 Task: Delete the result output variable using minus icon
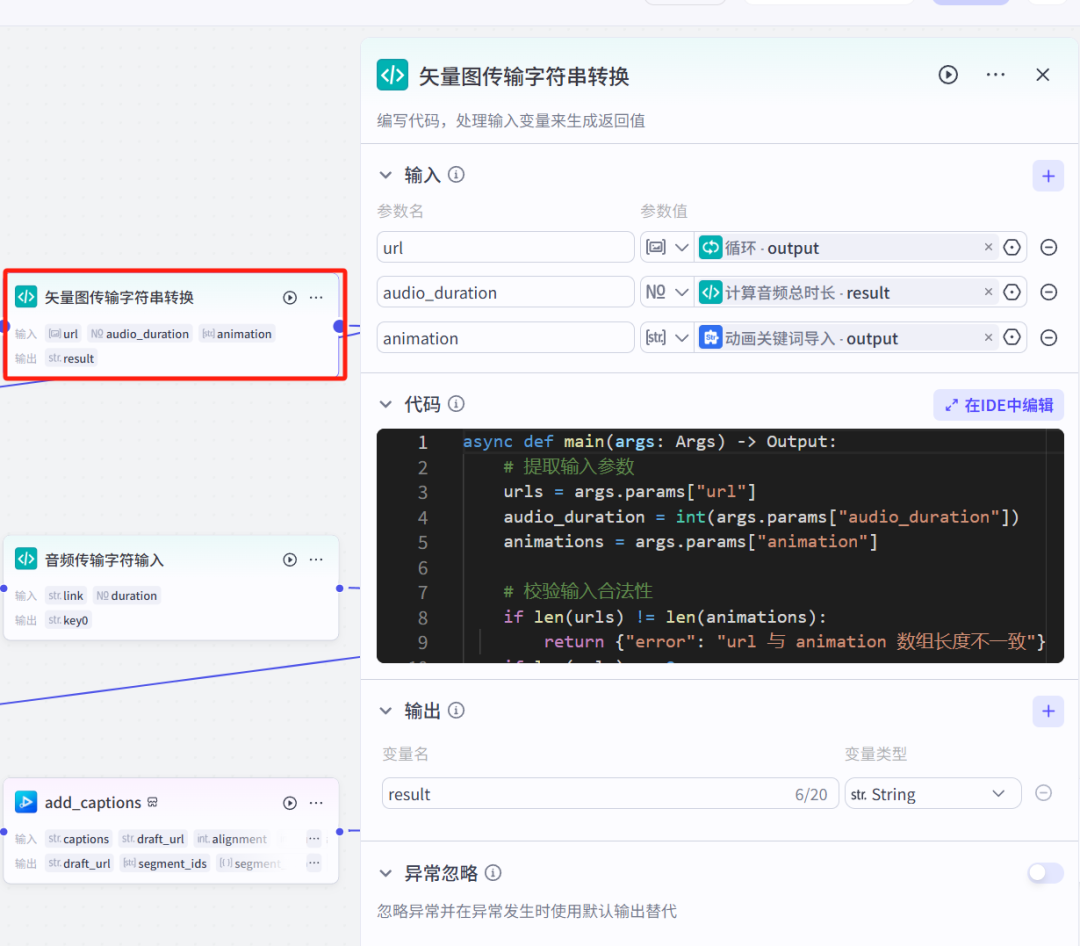click(x=1043, y=792)
